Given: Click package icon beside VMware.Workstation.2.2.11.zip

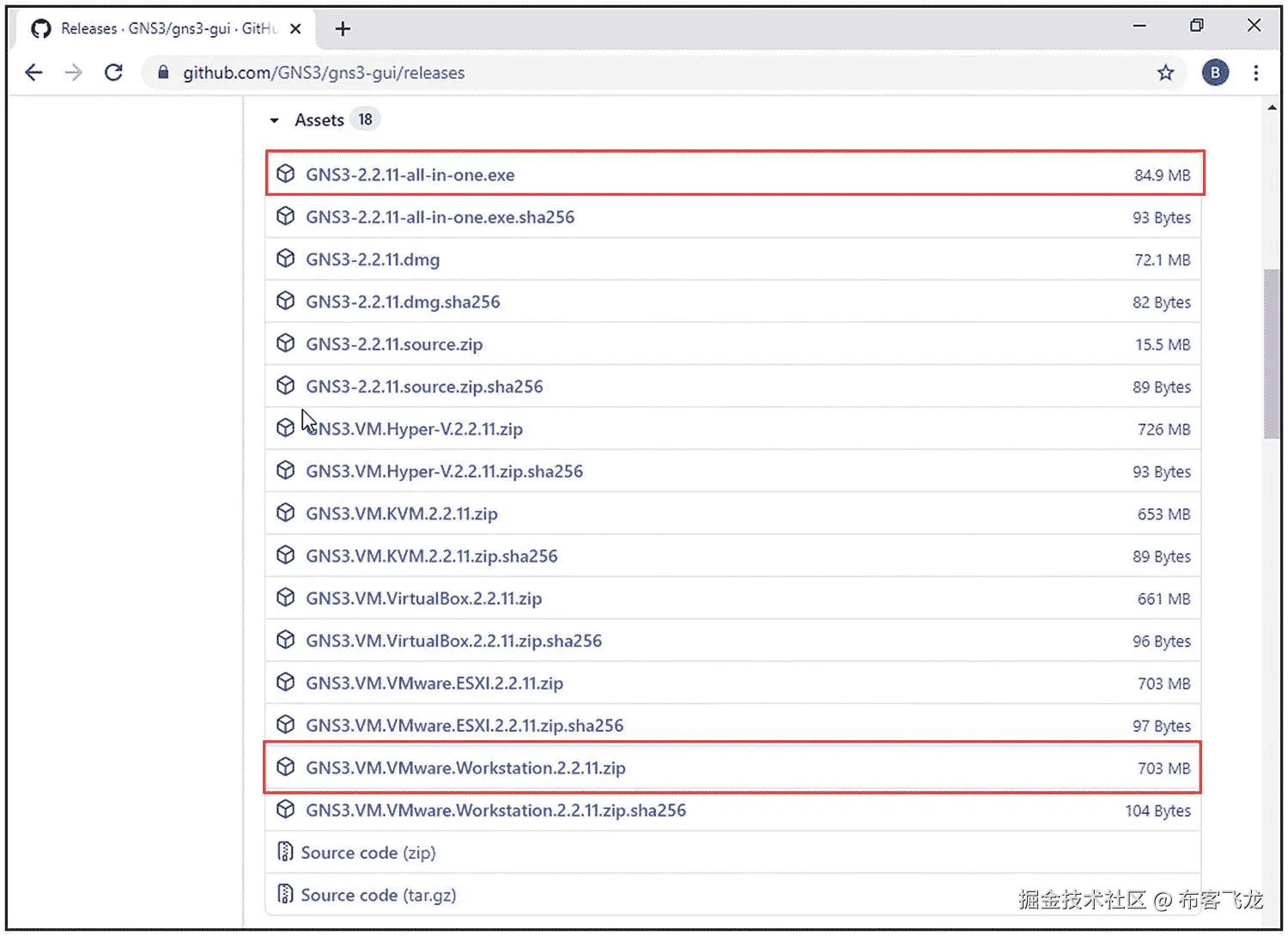Looking at the screenshot, I should click(x=286, y=767).
